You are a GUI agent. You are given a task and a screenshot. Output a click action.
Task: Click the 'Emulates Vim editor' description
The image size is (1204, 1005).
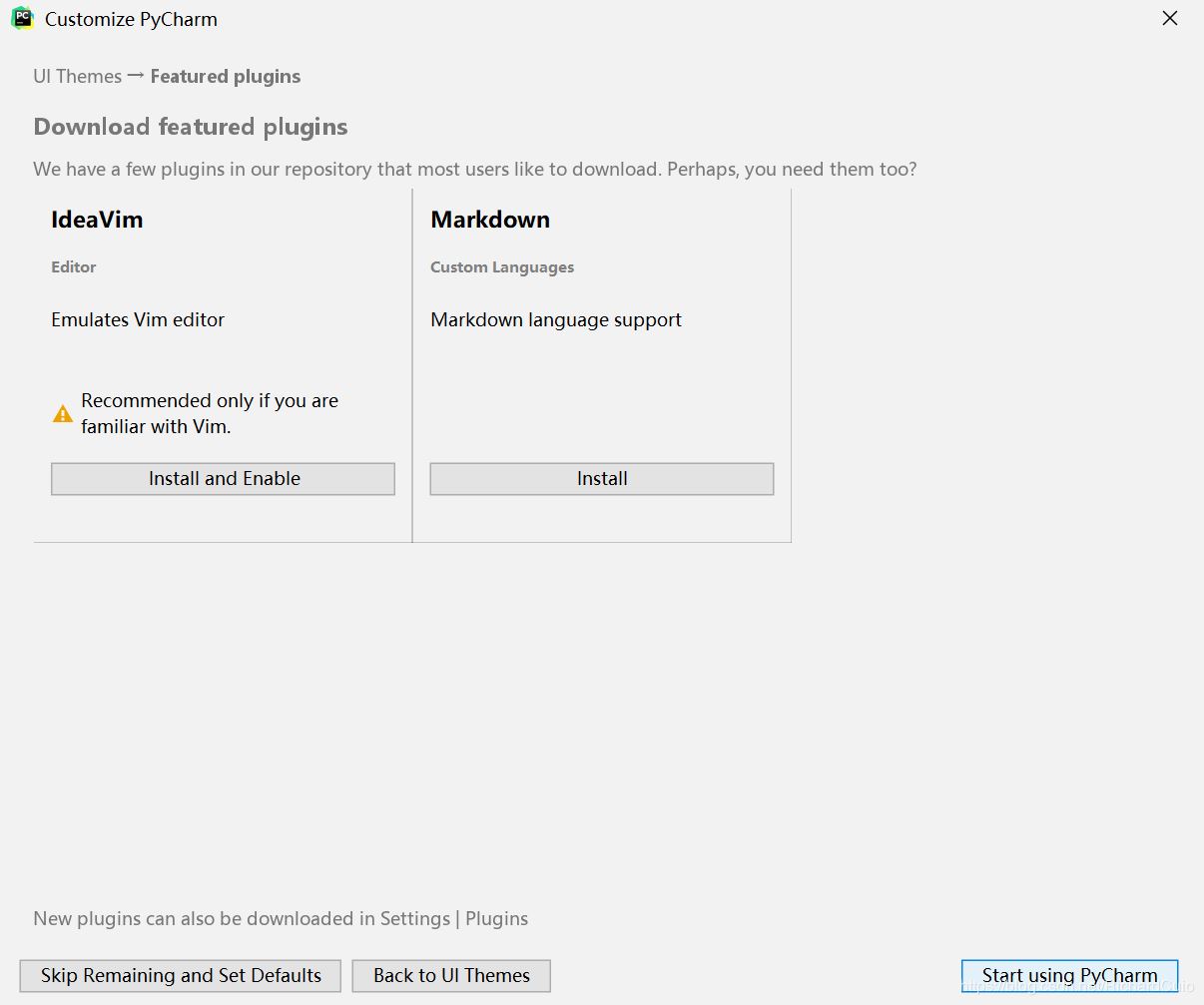click(x=138, y=320)
